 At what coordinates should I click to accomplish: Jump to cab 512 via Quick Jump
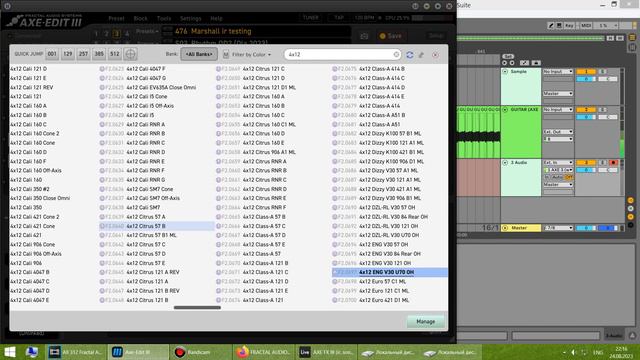115,54
